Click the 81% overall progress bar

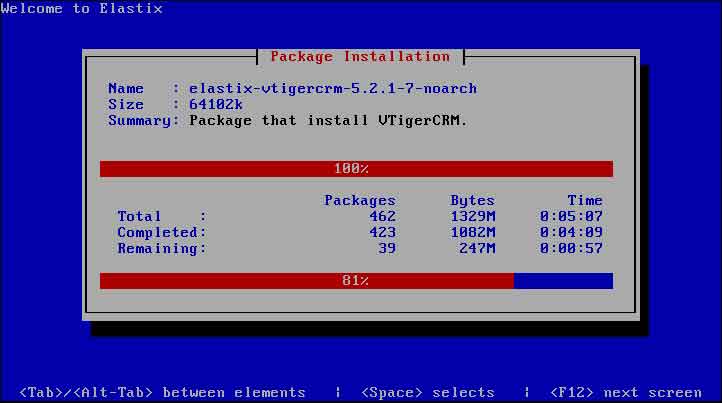point(356,280)
